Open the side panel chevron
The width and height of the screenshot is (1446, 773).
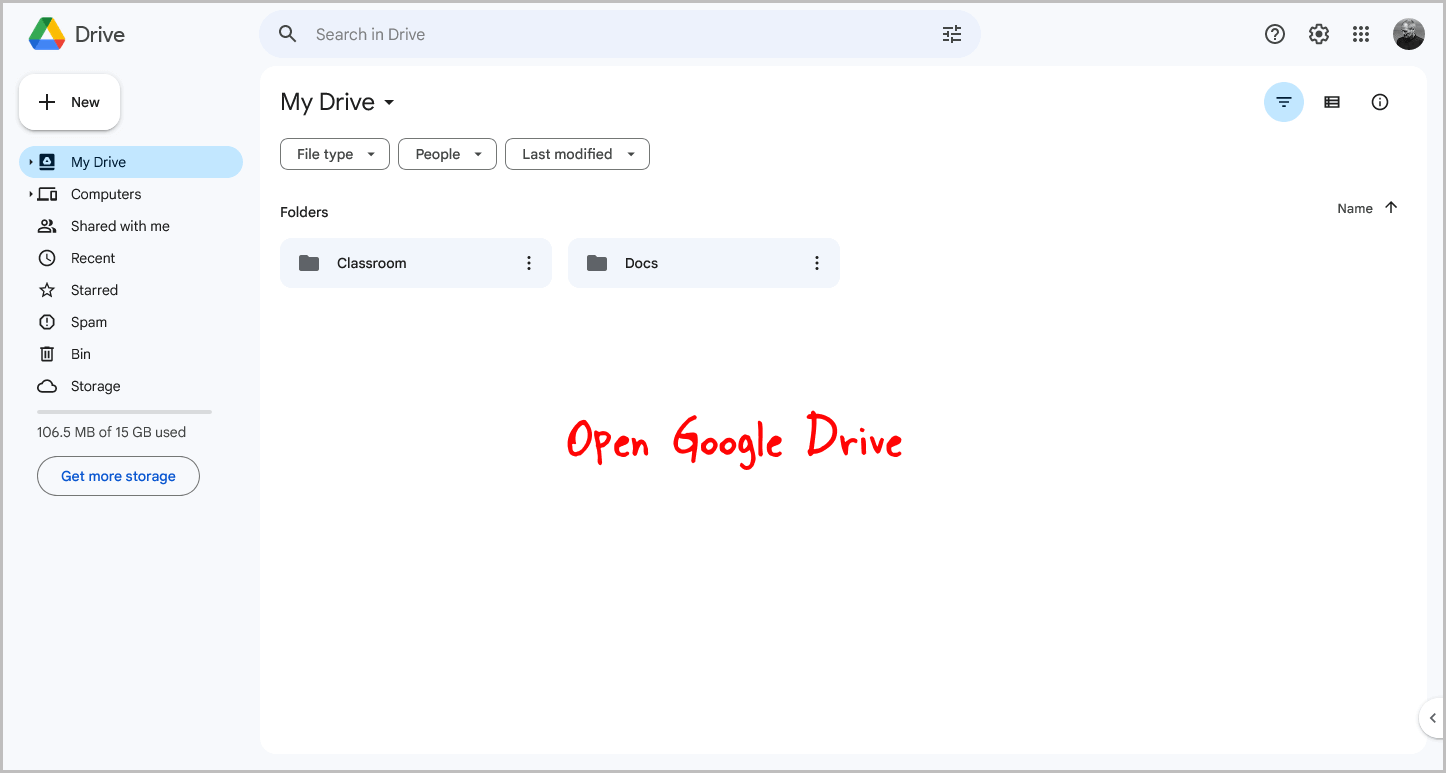(x=1433, y=718)
